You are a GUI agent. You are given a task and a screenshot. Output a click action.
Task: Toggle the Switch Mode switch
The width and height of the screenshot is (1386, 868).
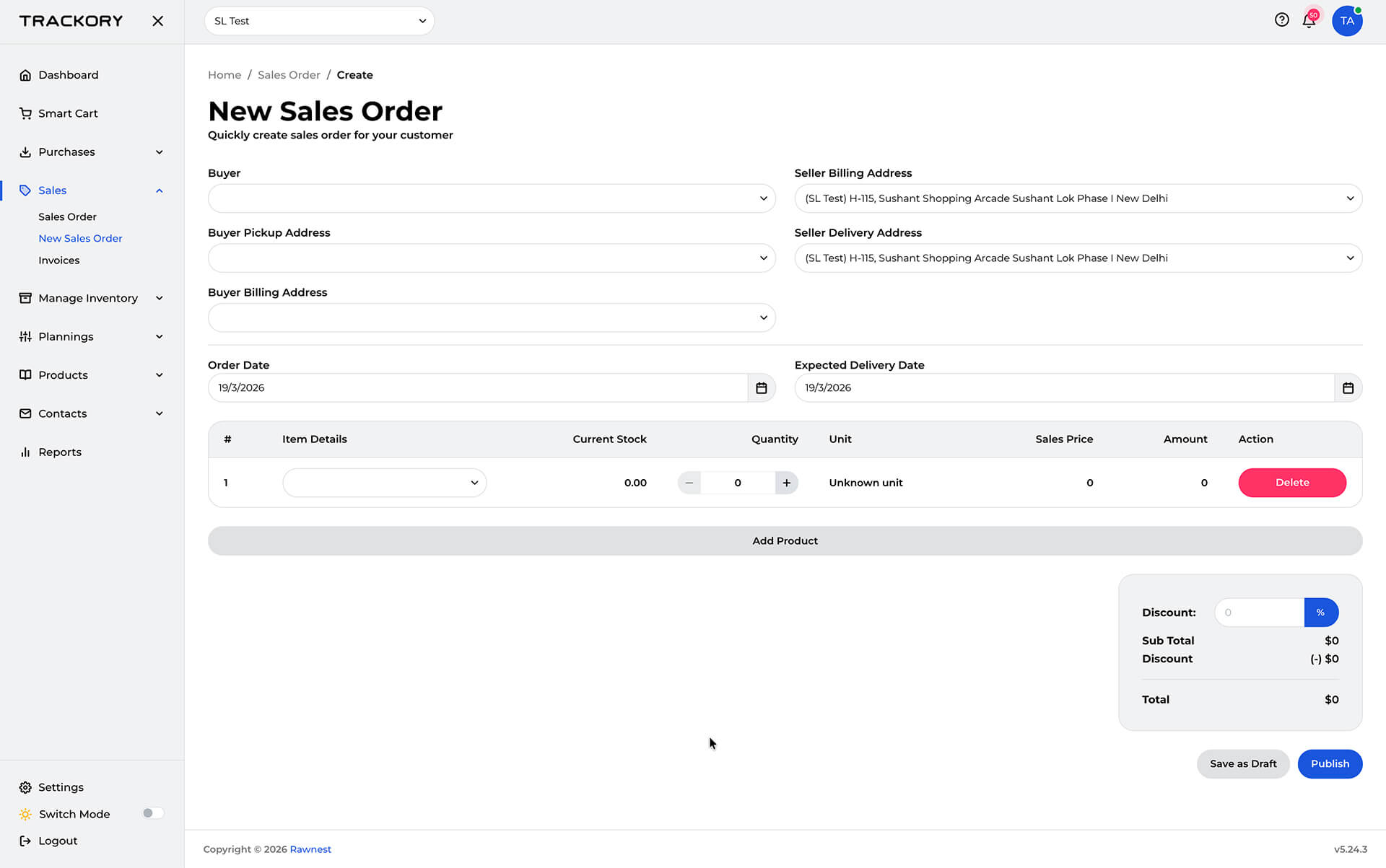(x=152, y=813)
